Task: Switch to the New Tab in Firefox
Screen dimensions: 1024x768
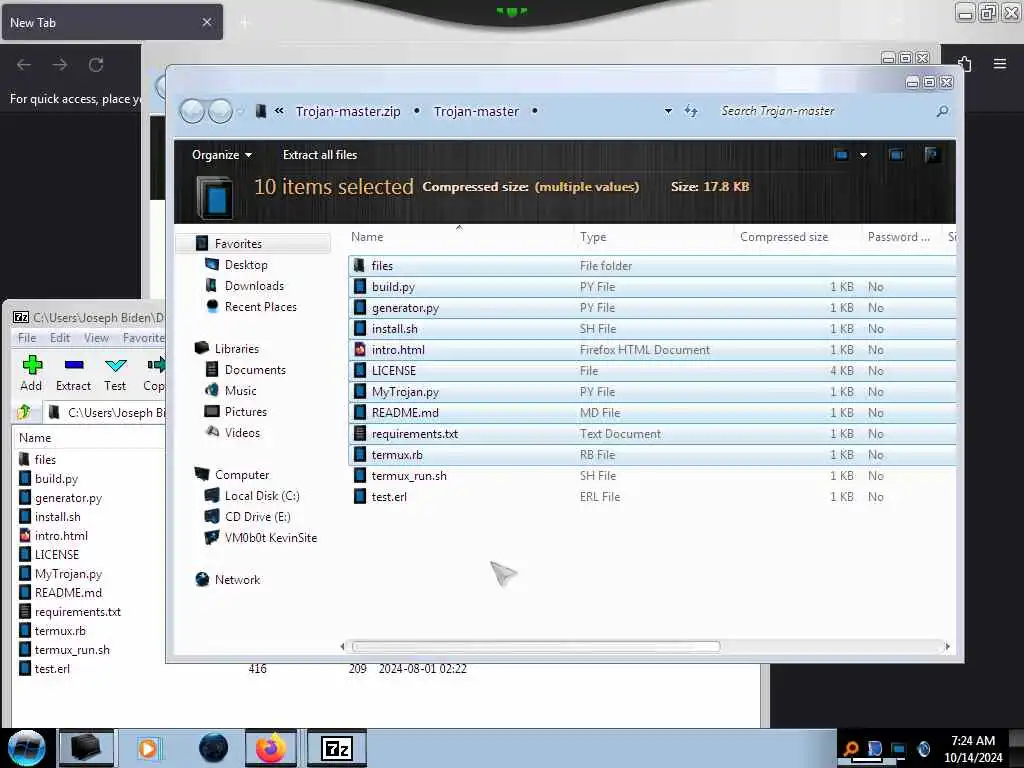Action: click(x=112, y=22)
